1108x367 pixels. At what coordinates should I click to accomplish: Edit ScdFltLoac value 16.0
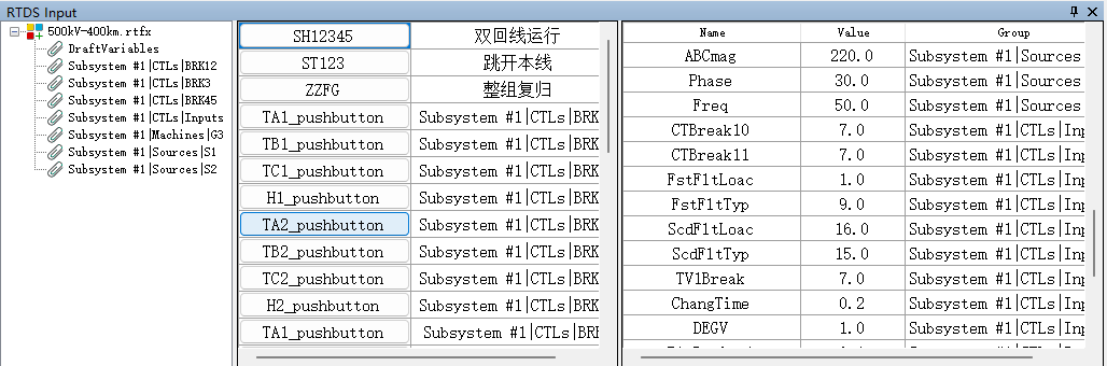pyautogui.click(x=853, y=229)
